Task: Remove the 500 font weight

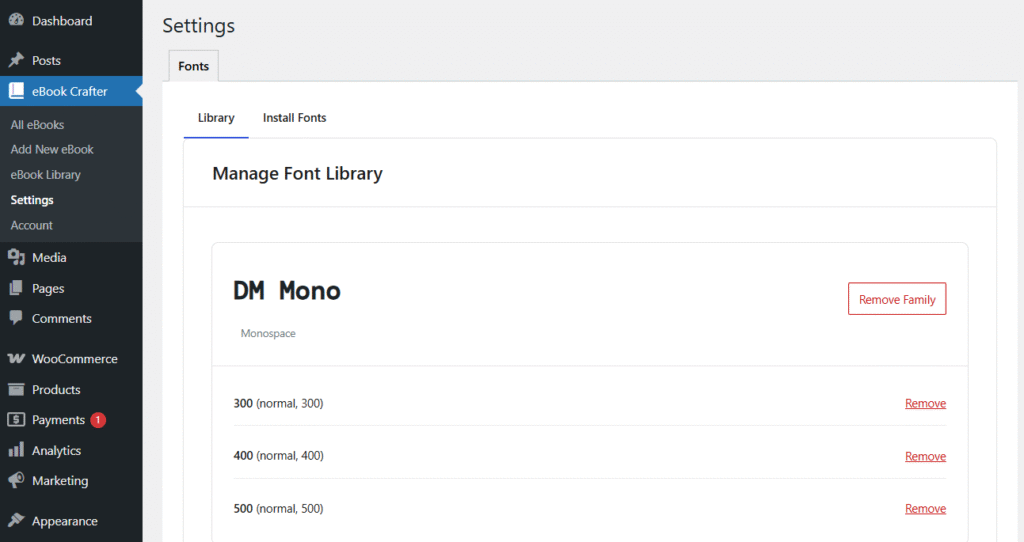Action: 925,509
